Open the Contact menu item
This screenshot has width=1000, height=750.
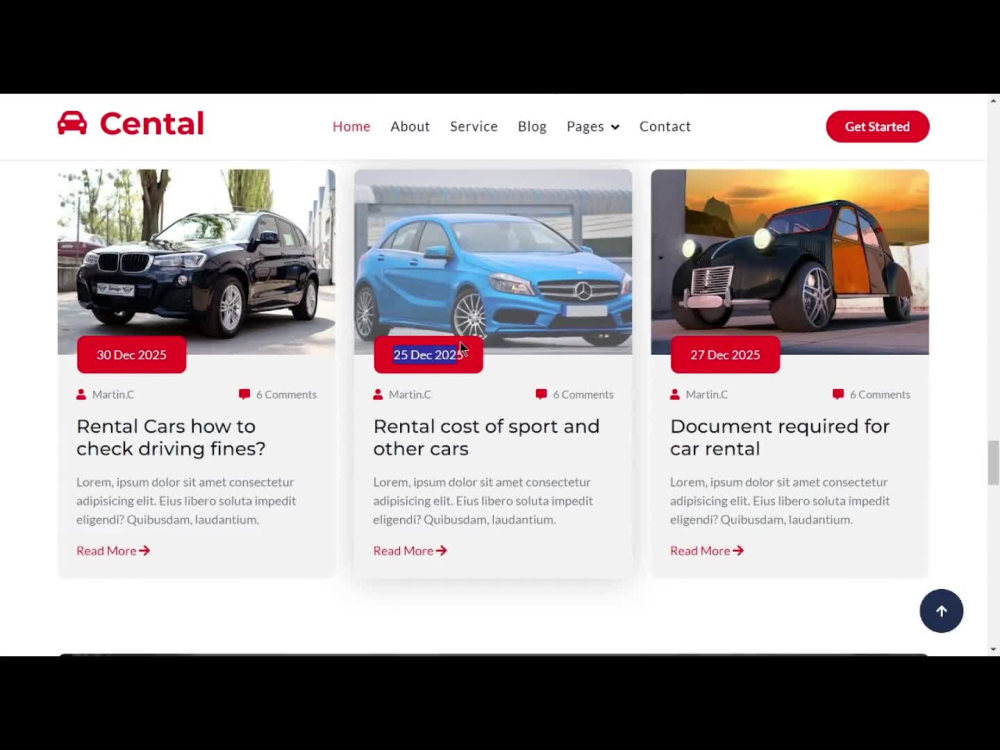(x=665, y=126)
